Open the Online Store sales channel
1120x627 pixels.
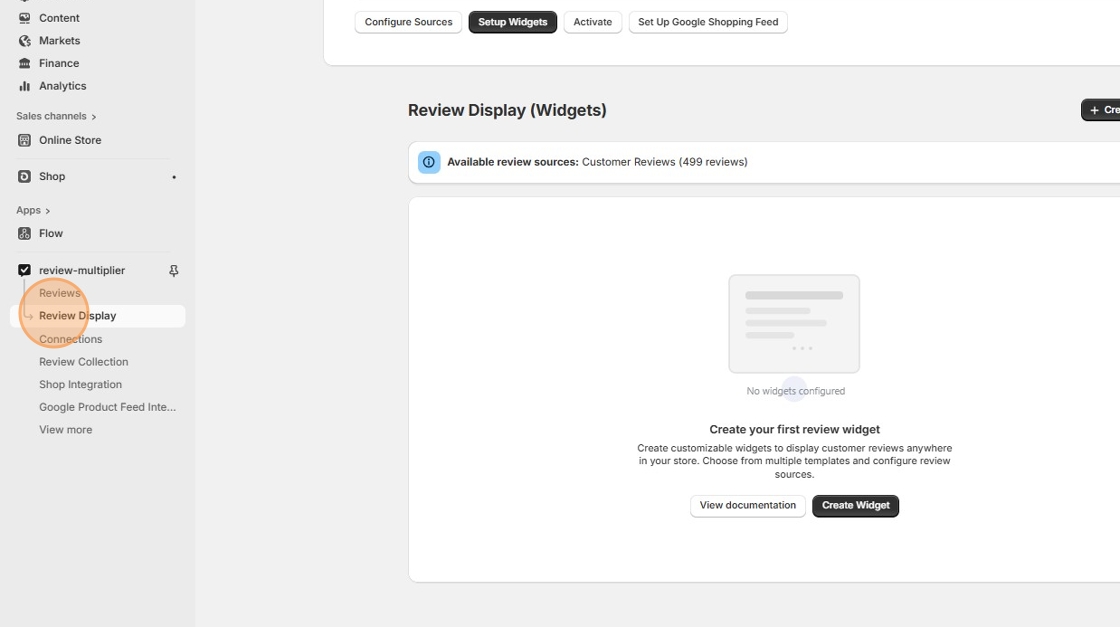tap(69, 140)
